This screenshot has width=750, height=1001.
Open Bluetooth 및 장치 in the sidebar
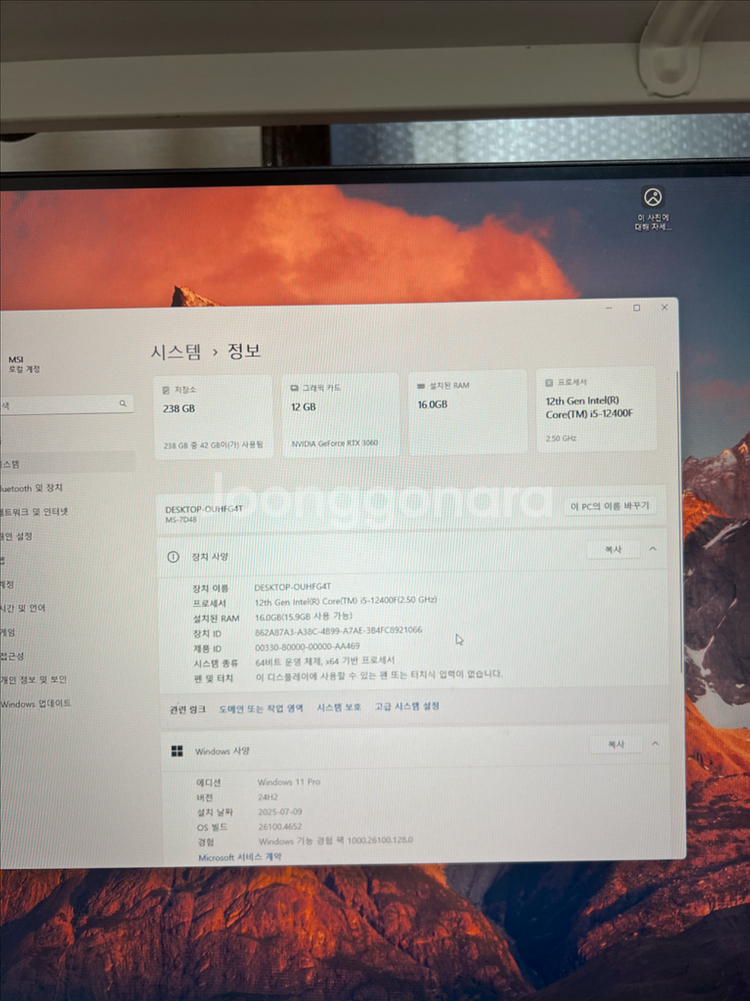point(32,488)
